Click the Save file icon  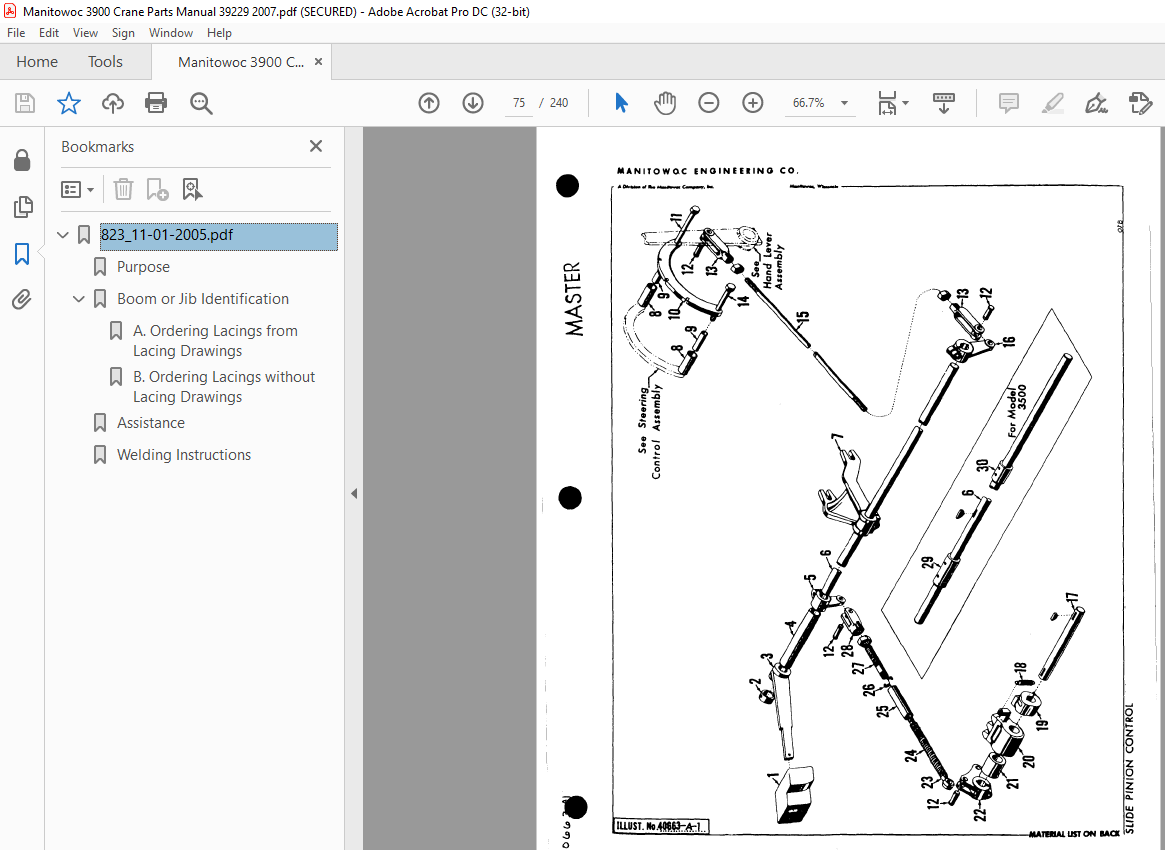pos(25,103)
